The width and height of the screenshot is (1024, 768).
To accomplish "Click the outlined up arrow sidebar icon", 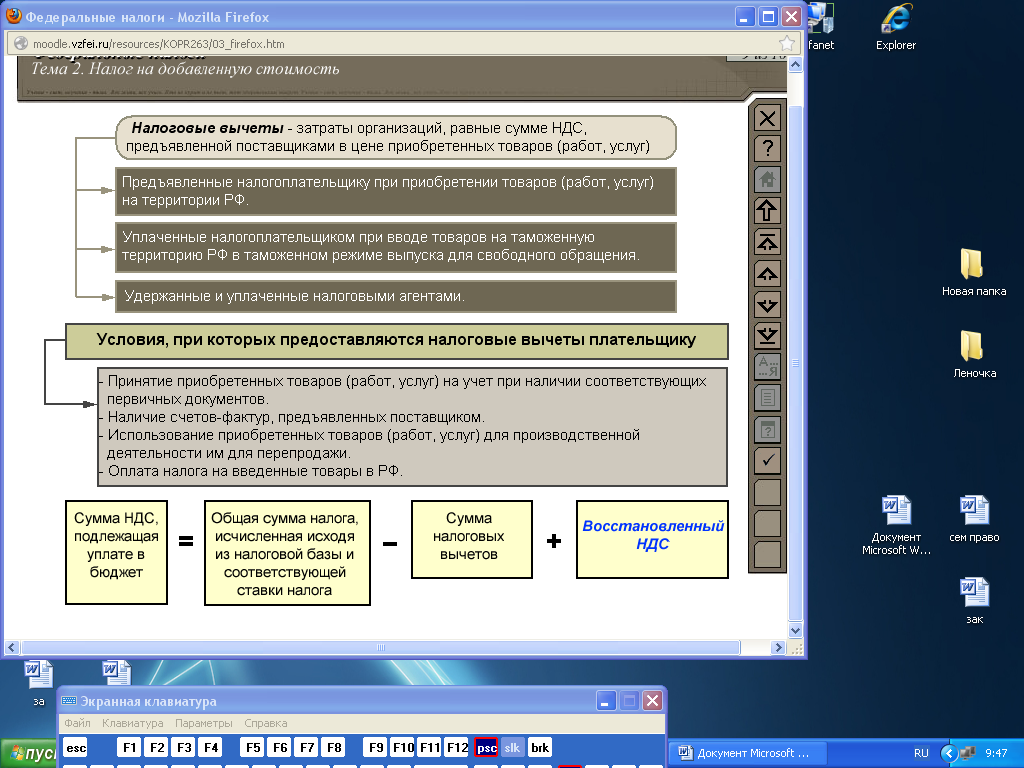I will (x=767, y=210).
